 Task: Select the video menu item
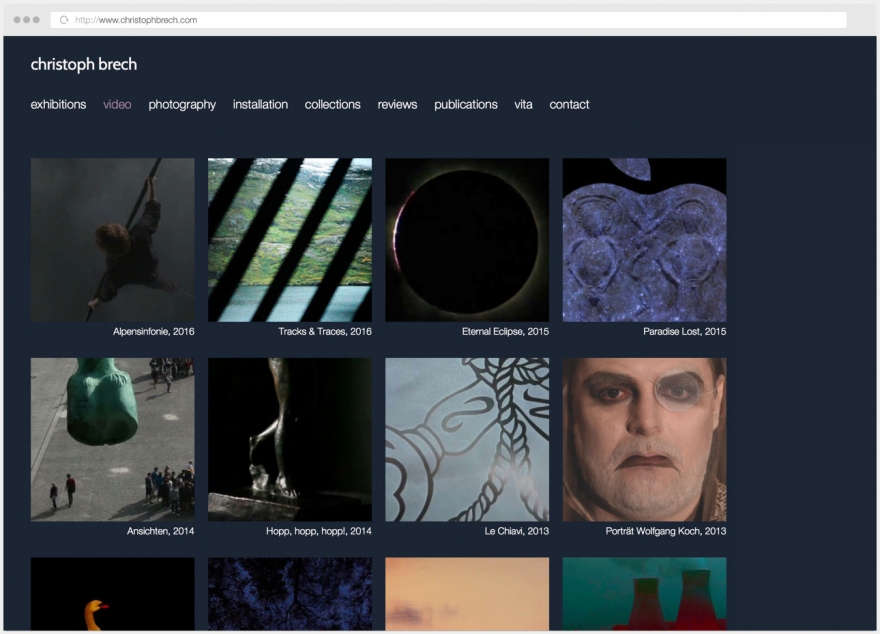[117, 104]
